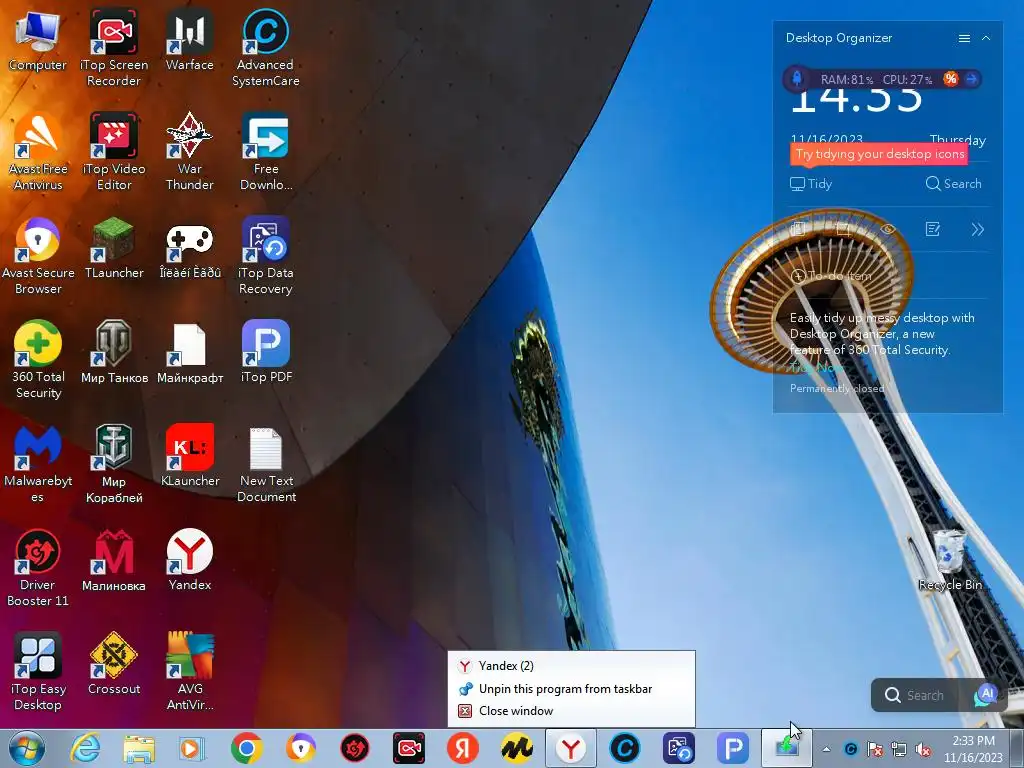Select the War Thunder desktop shortcut
The width and height of the screenshot is (1024, 768).
pos(189,152)
